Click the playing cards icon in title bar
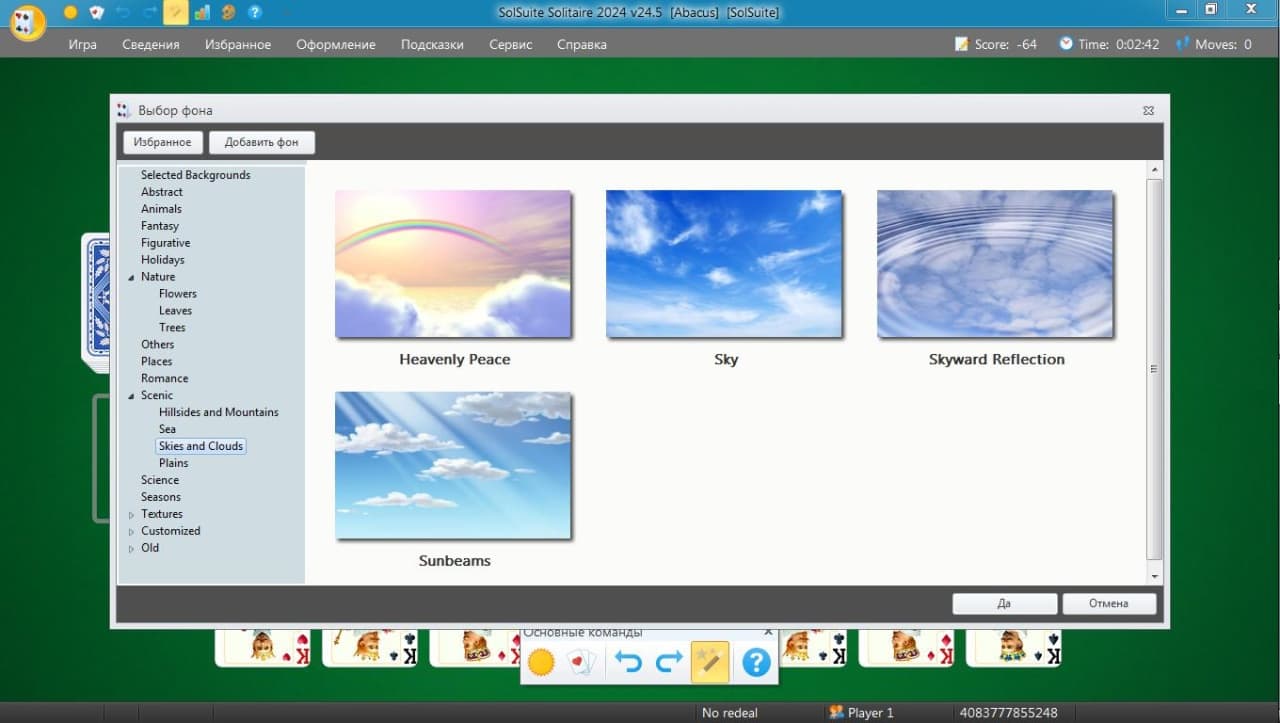 (x=96, y=12)
